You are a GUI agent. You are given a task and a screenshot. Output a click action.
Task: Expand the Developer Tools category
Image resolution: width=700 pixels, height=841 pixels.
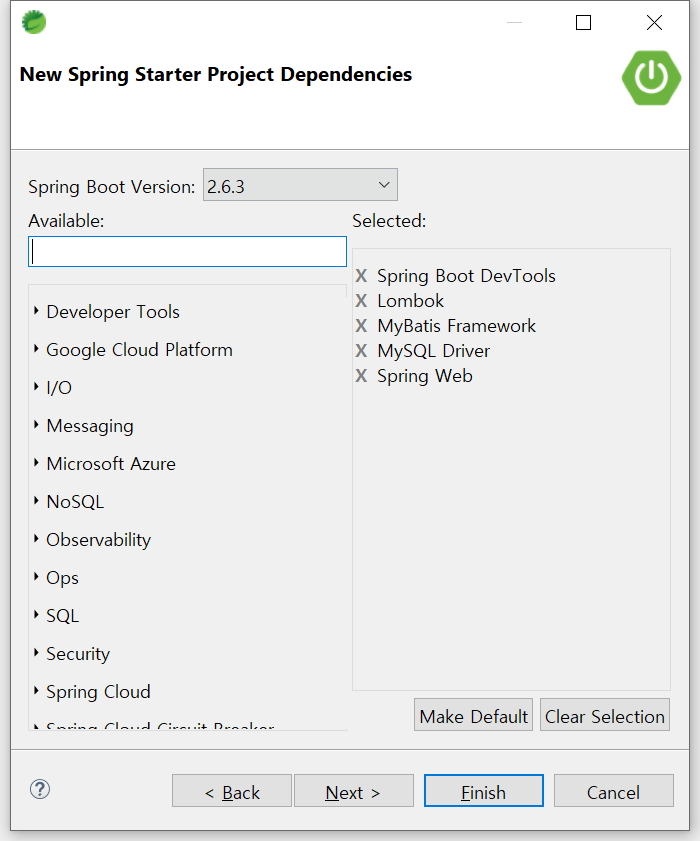tap(37, 311)
